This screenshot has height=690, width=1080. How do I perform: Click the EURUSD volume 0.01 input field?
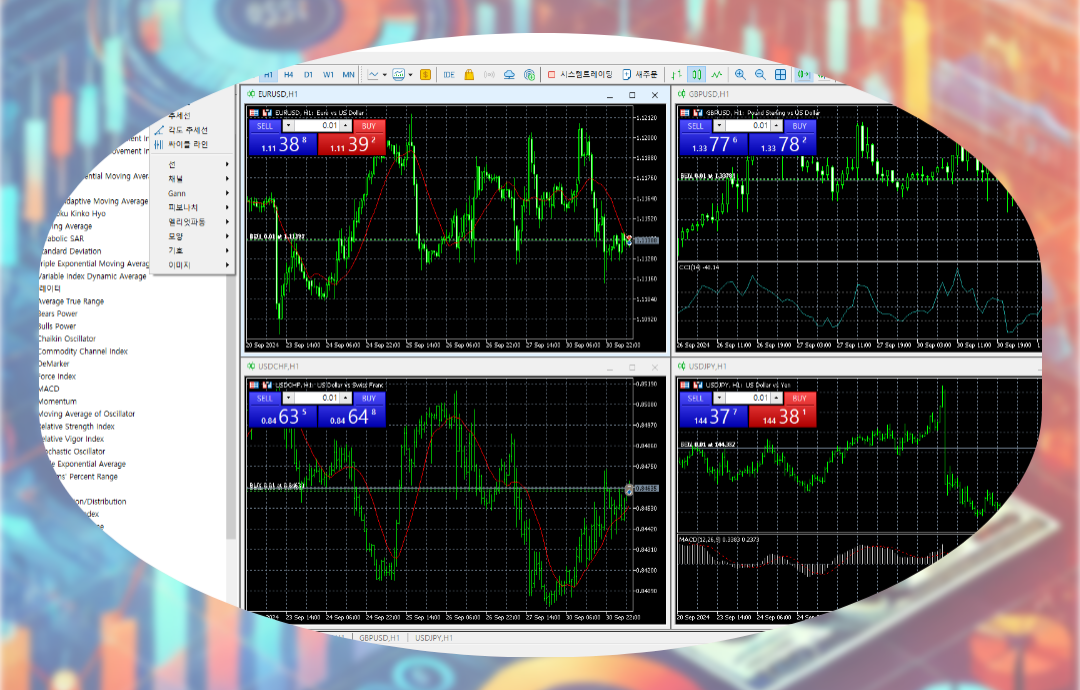pos(318,126)
